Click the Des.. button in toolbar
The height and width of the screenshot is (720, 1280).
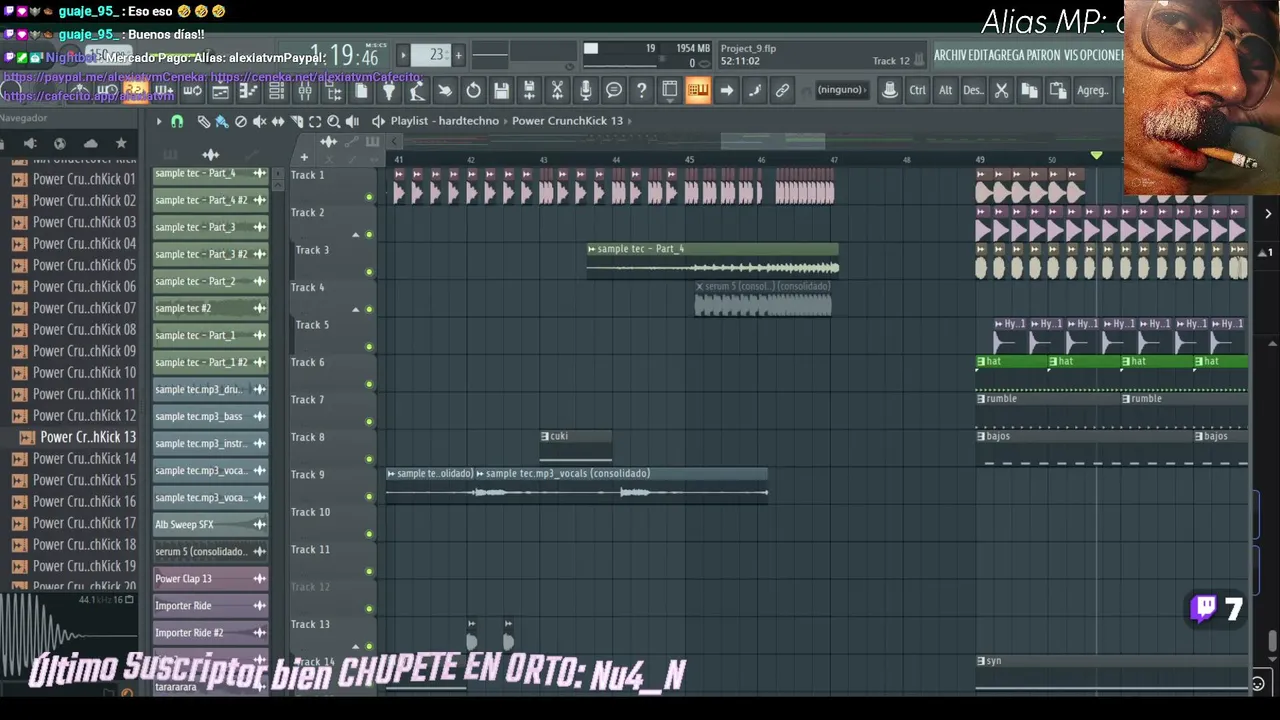[x=973, y=91]
